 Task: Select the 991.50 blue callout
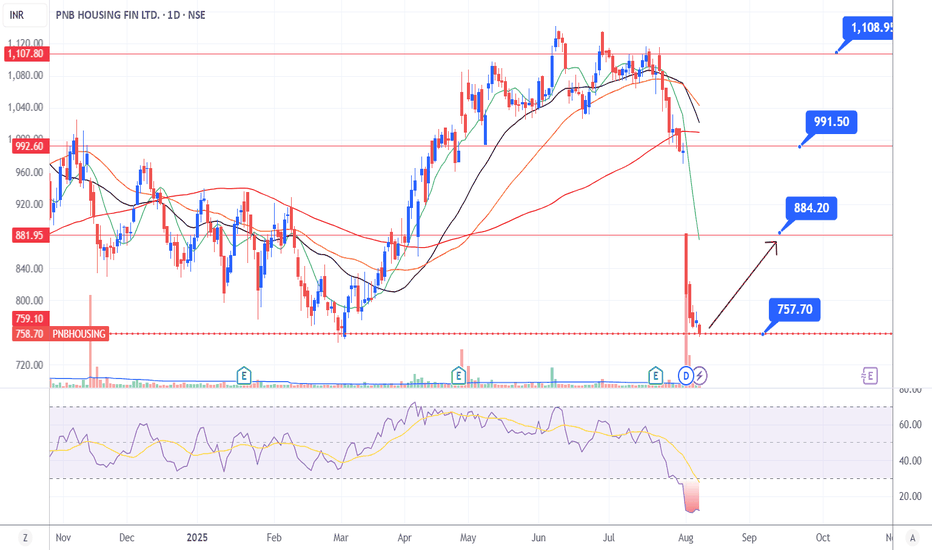pyautogui.click(x=832, y=122)
